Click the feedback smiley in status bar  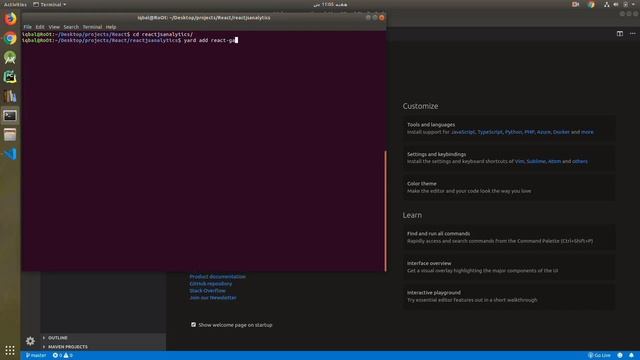(x=620, y=356)
